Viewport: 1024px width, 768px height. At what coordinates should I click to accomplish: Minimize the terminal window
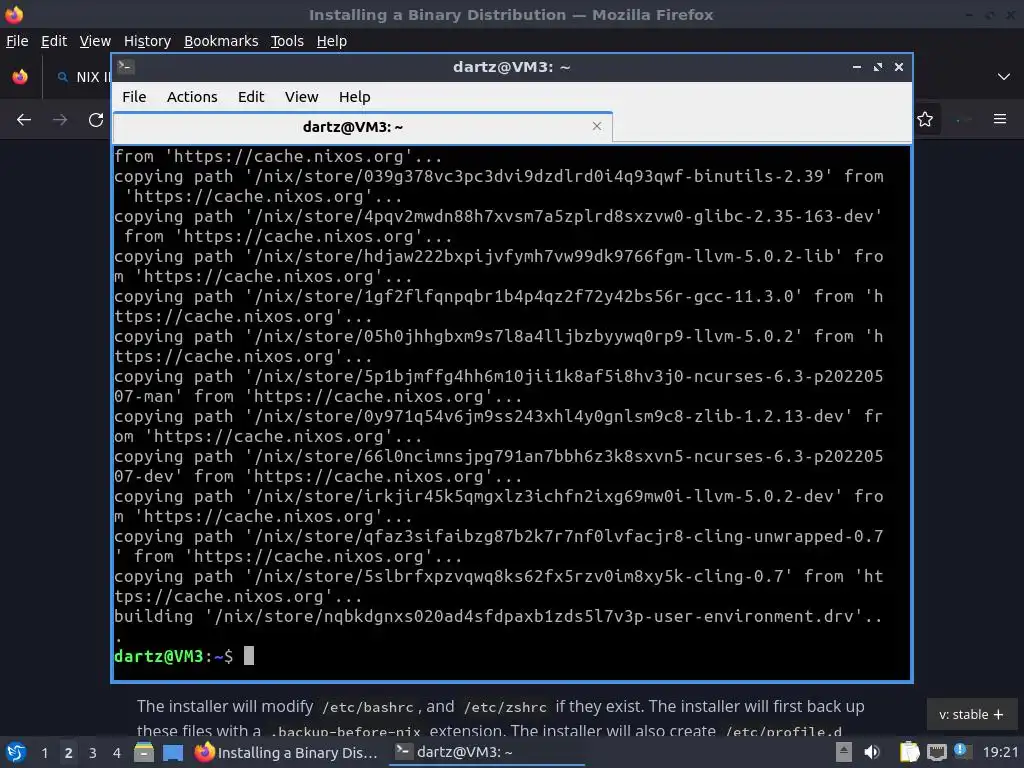856,67
